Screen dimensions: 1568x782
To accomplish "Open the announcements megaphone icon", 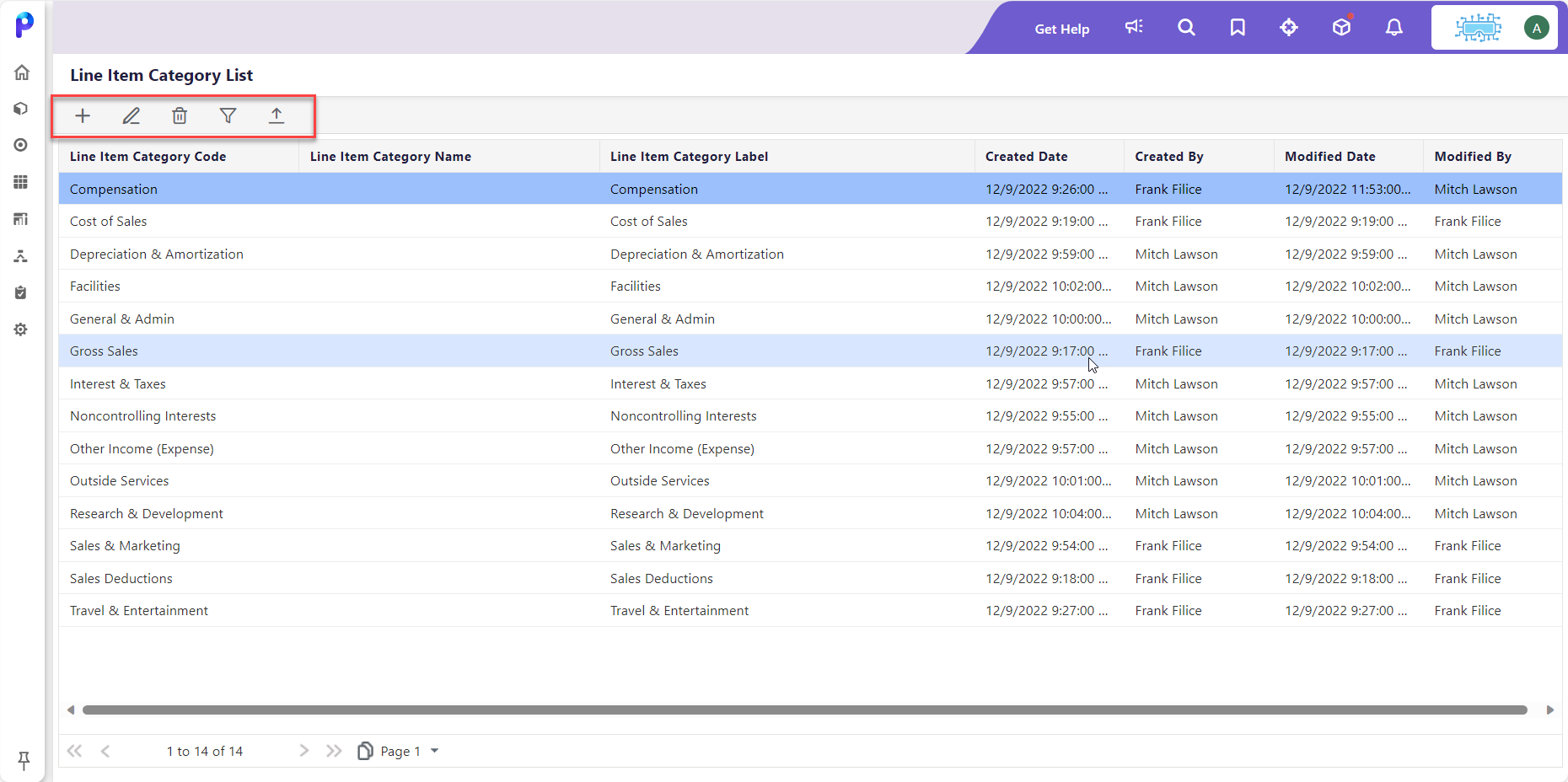I will pos(1134,27).
